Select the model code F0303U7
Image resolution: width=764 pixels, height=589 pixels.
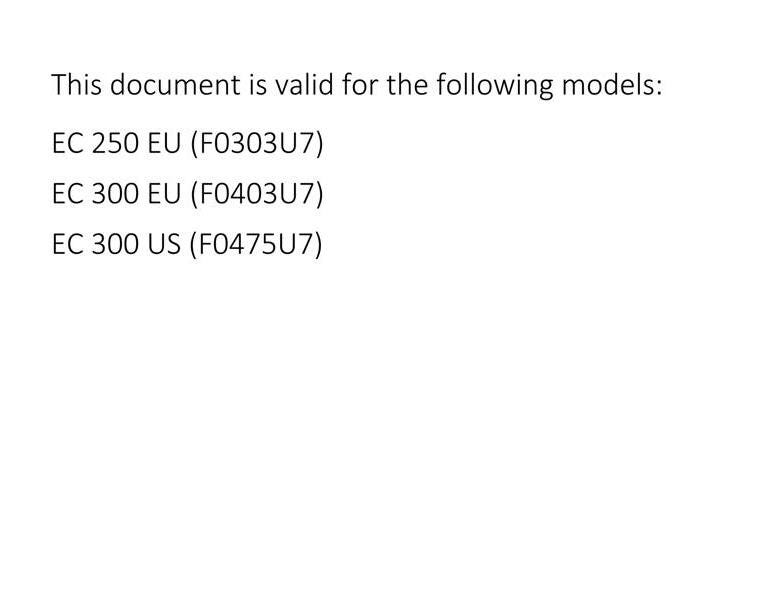click(x=257, y=144)
